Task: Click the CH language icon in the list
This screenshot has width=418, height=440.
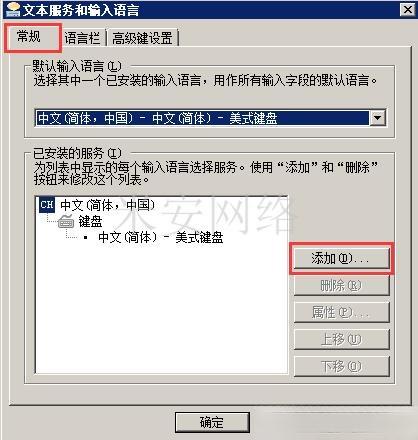Action: coord(47,204)
